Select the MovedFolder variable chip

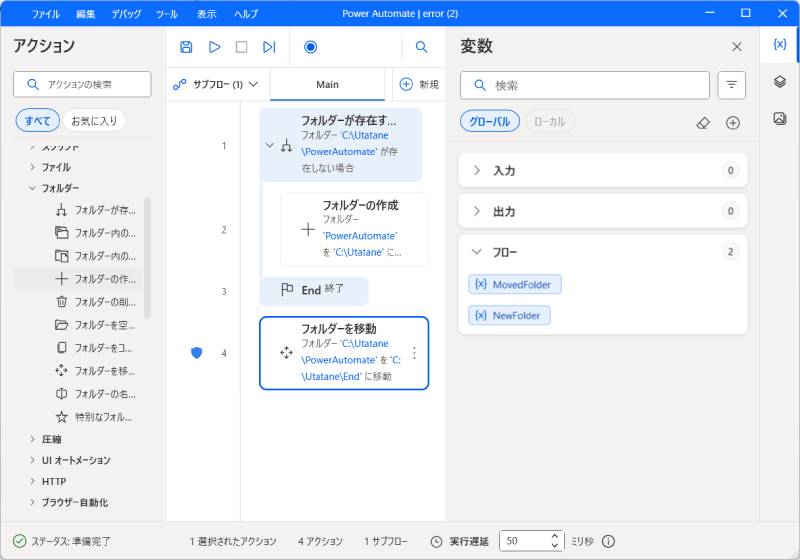coord(514,285)
